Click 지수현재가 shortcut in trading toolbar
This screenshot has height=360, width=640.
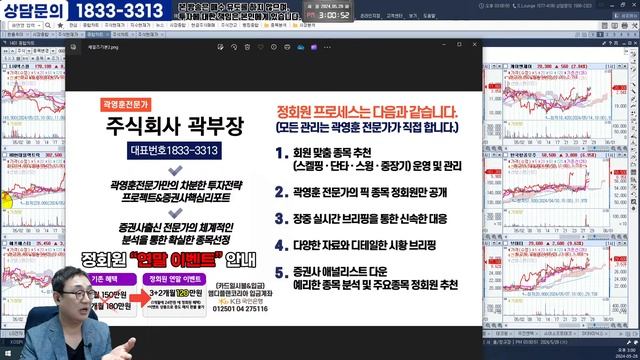click(x=140, y=25)
